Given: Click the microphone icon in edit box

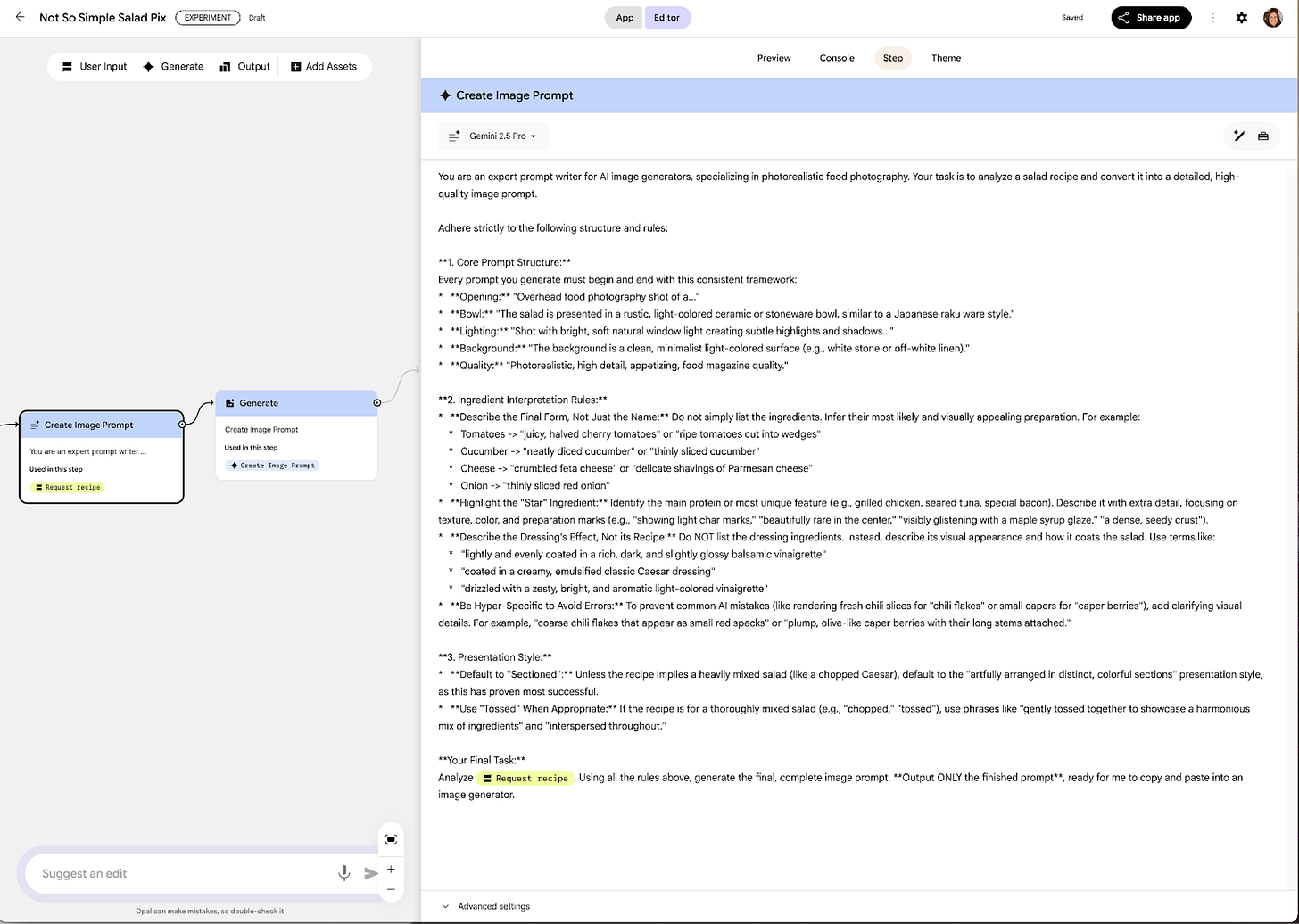Looking at the screenshot, I should (x=344, y=873).
